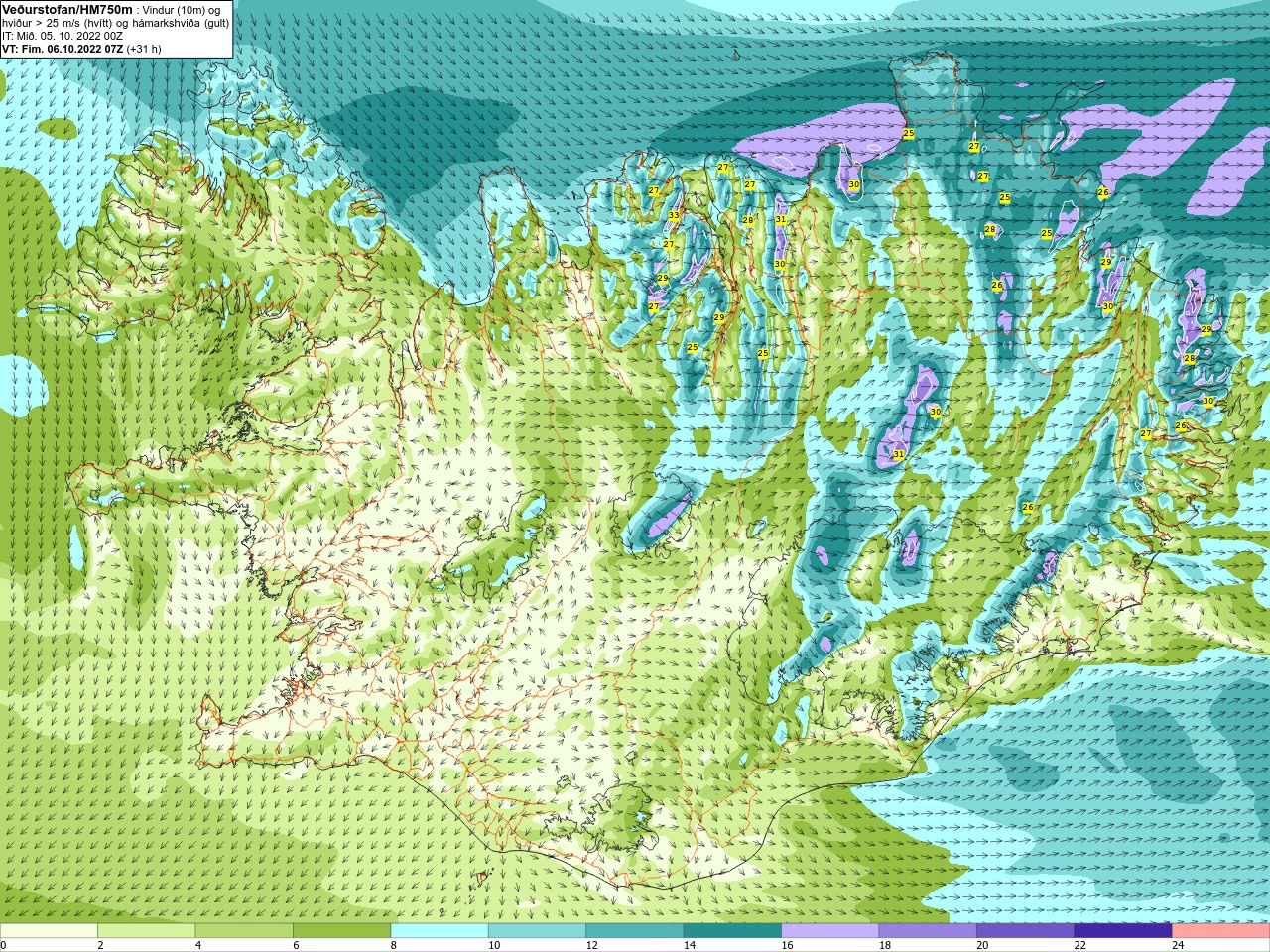Image resolution: width=1270 pixels, height=952 pixels.
Task: Click the legend tick number 20
Action: [982, 945]
